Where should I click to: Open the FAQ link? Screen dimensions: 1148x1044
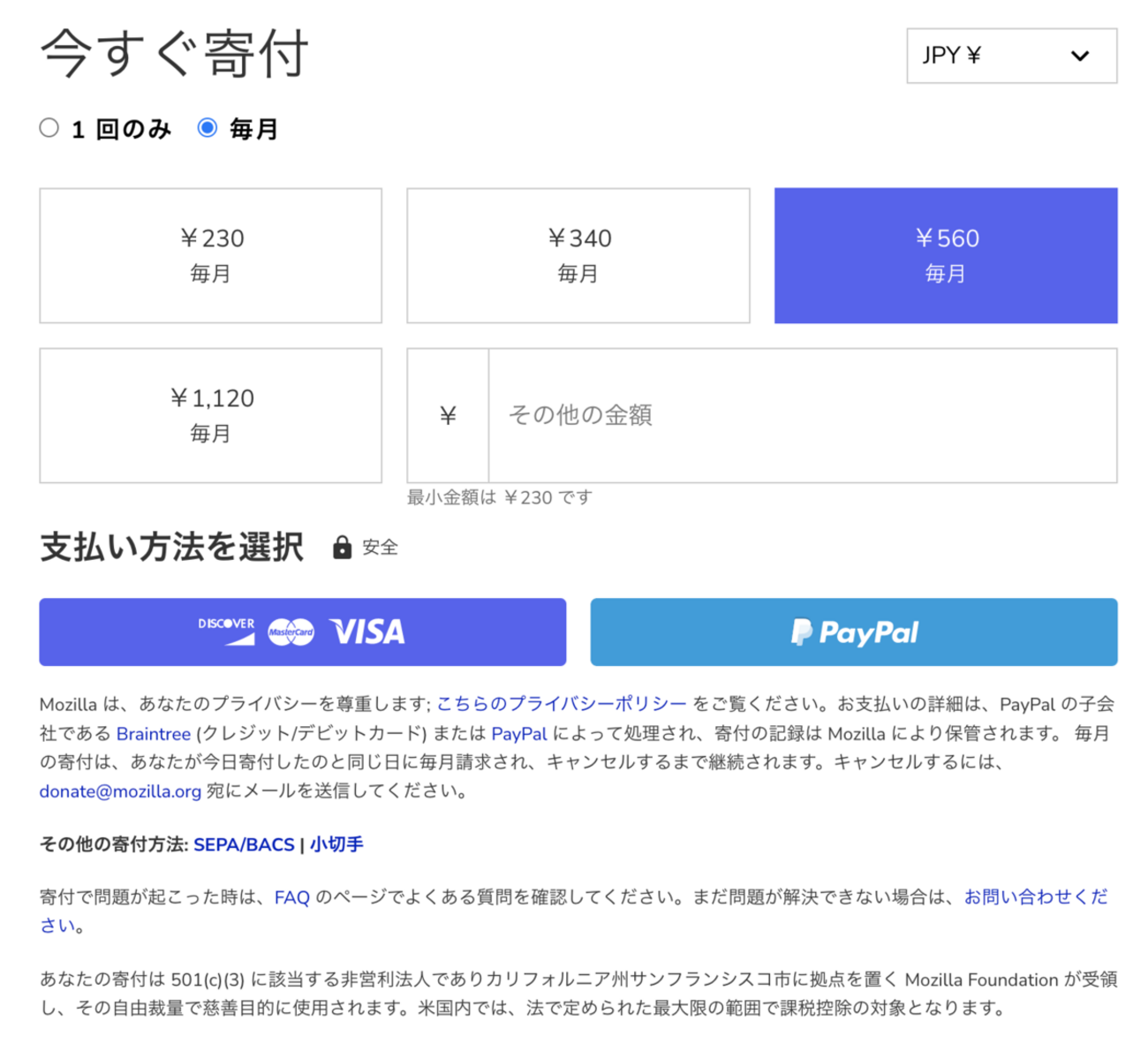point(292,898)
